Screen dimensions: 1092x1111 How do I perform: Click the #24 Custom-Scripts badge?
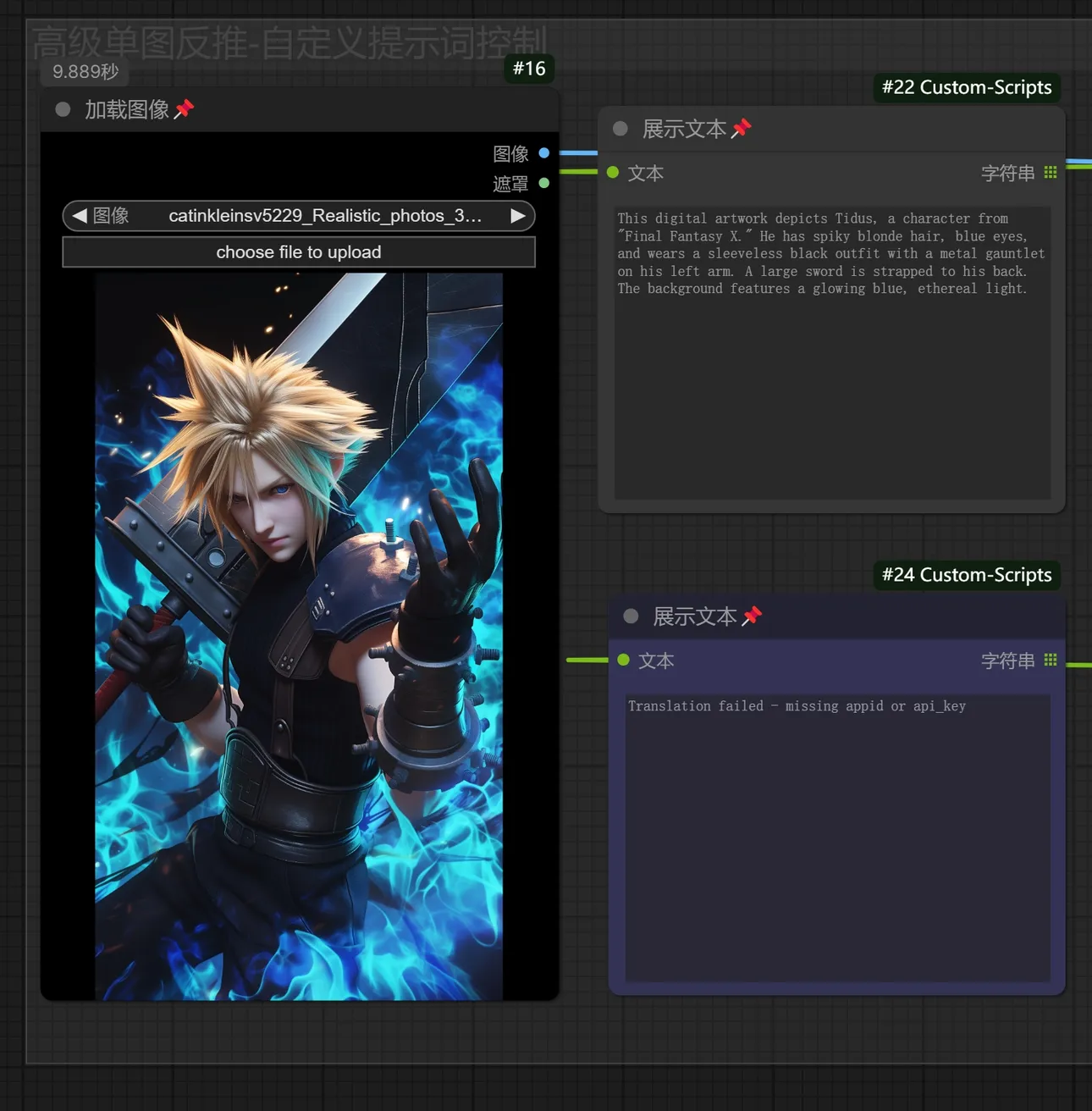[x=967, y=575]
